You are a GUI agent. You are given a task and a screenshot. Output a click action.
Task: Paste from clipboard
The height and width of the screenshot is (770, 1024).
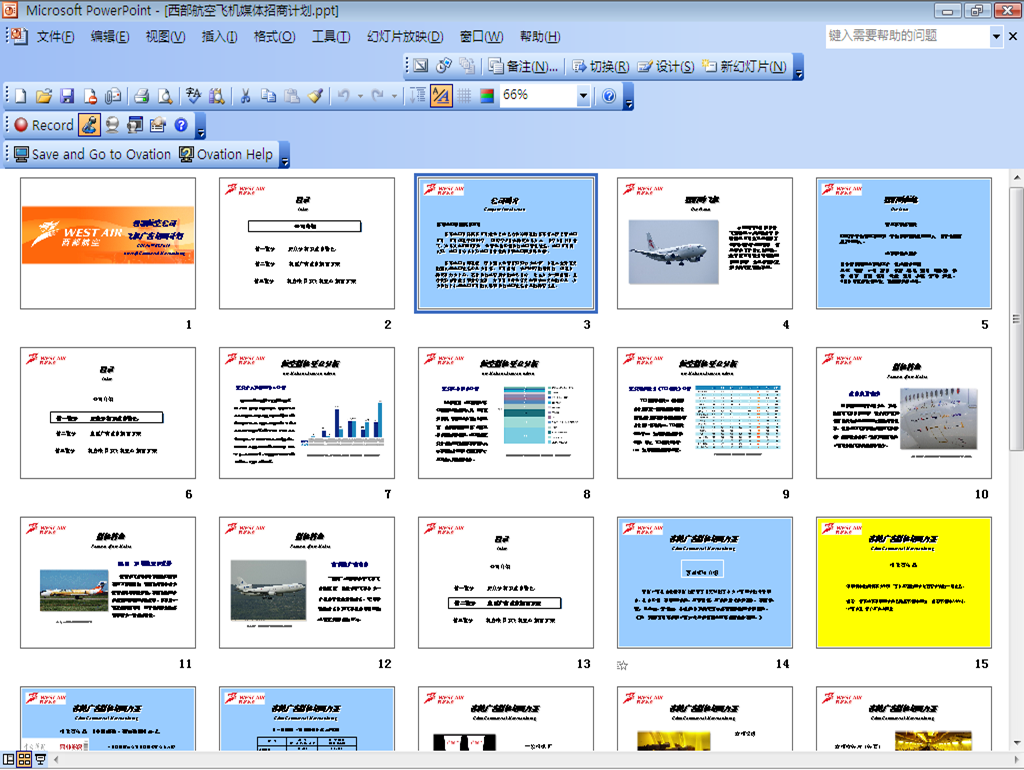[292, 96]
